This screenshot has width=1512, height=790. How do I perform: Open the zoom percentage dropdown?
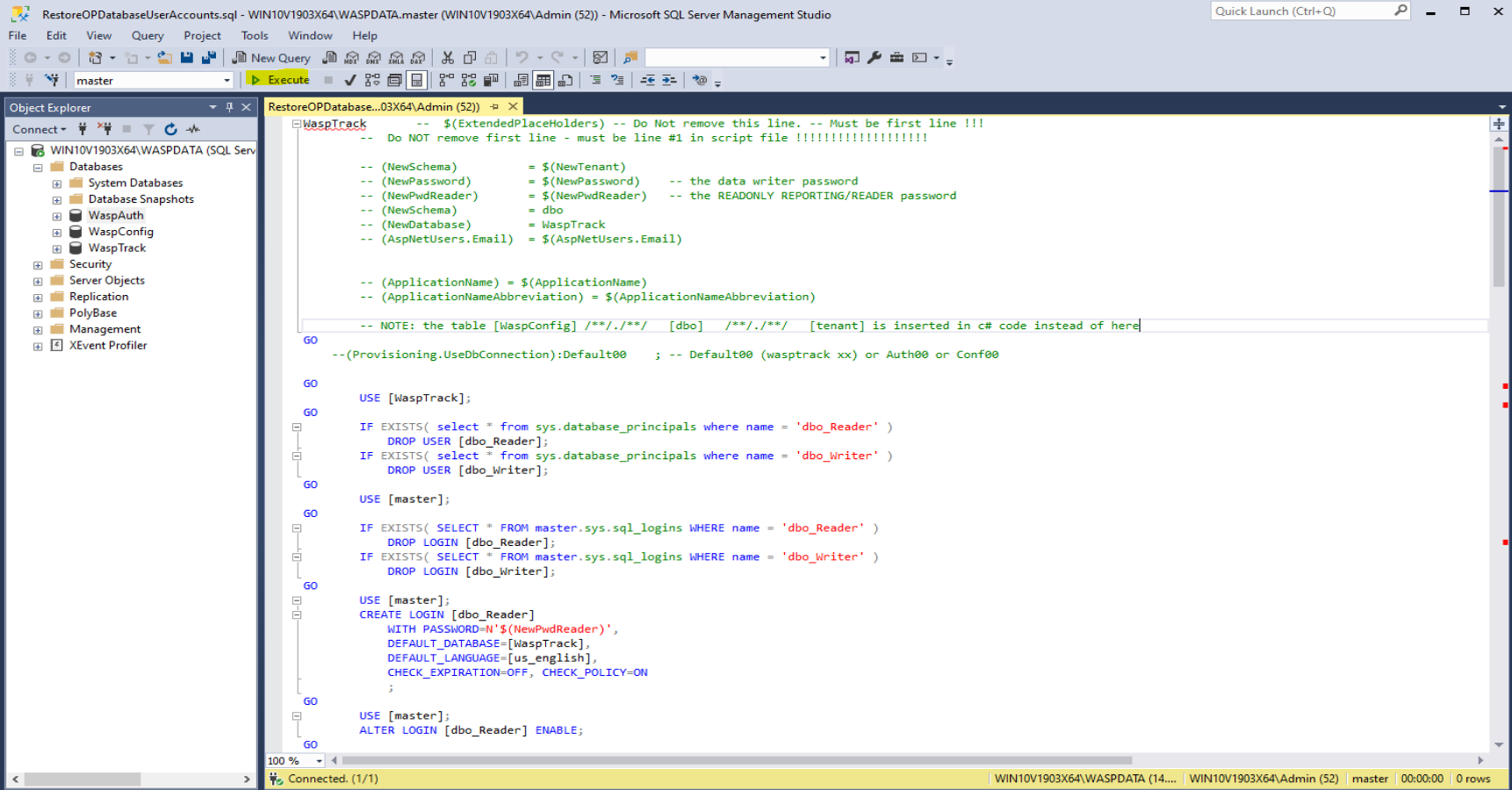click(319, 761)
